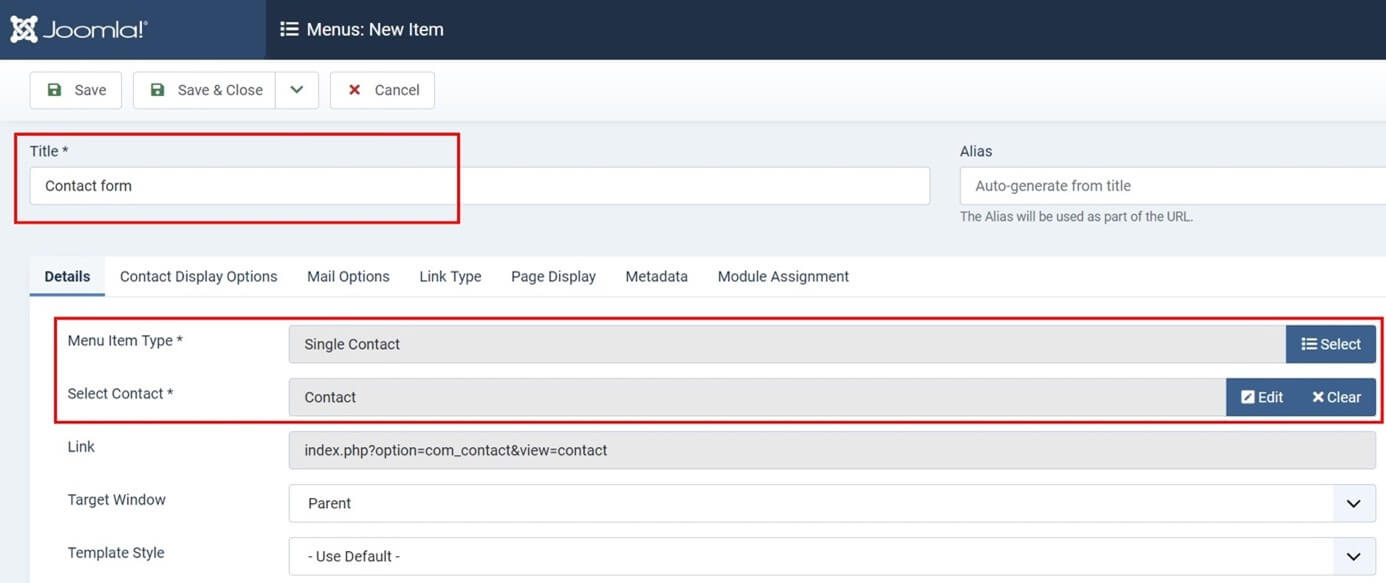Click the Link field label
1386x583 pixels.
tap(81, 446)
